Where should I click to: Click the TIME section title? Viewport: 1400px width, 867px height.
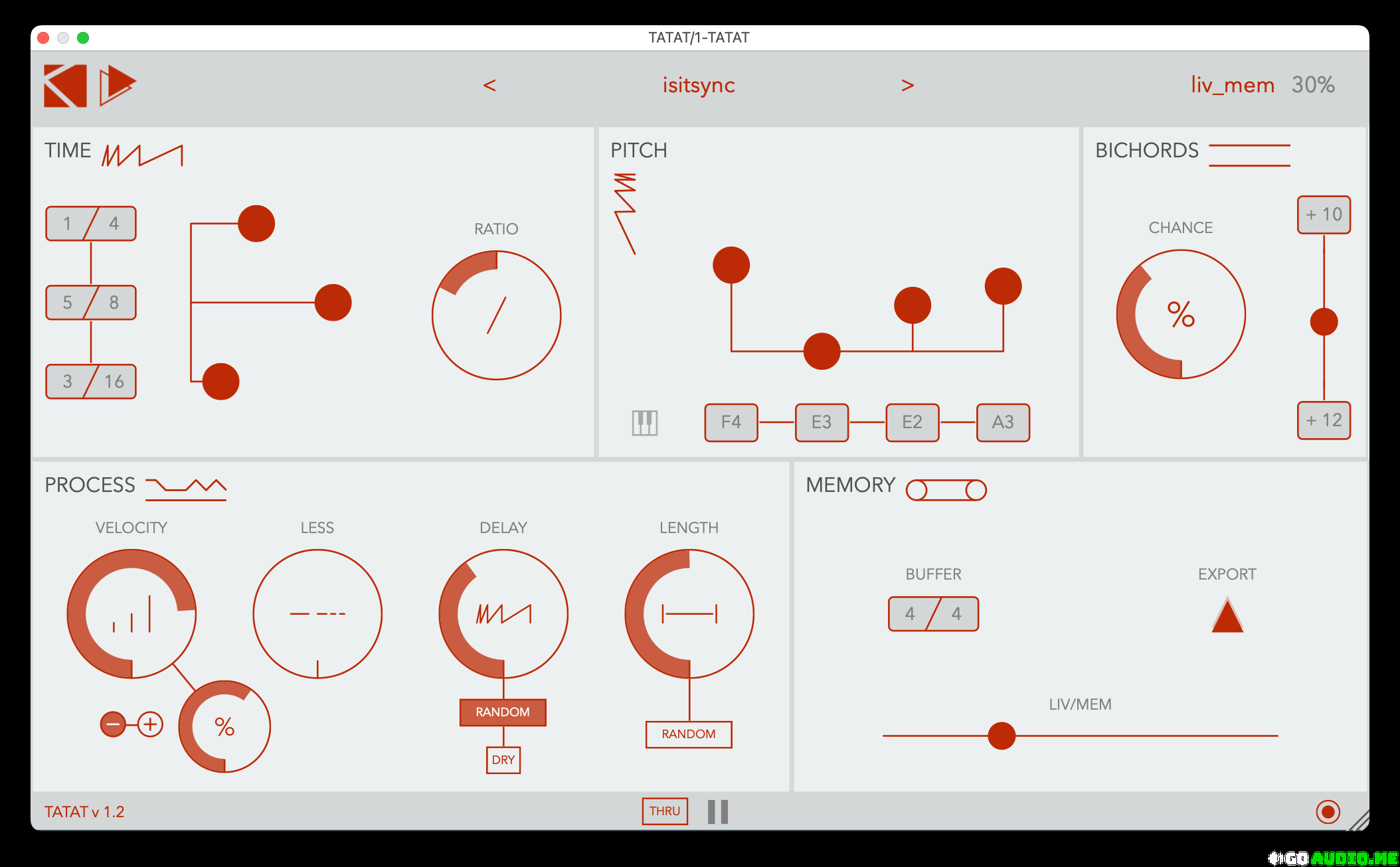pos(68,151)
